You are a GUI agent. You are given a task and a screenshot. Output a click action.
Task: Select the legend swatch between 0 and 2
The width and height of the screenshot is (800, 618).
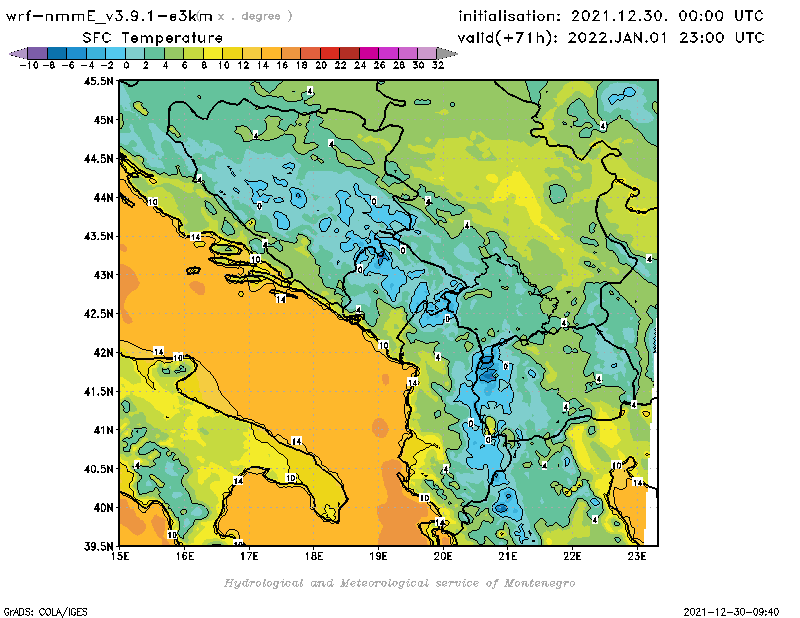(x=135, y=53)
